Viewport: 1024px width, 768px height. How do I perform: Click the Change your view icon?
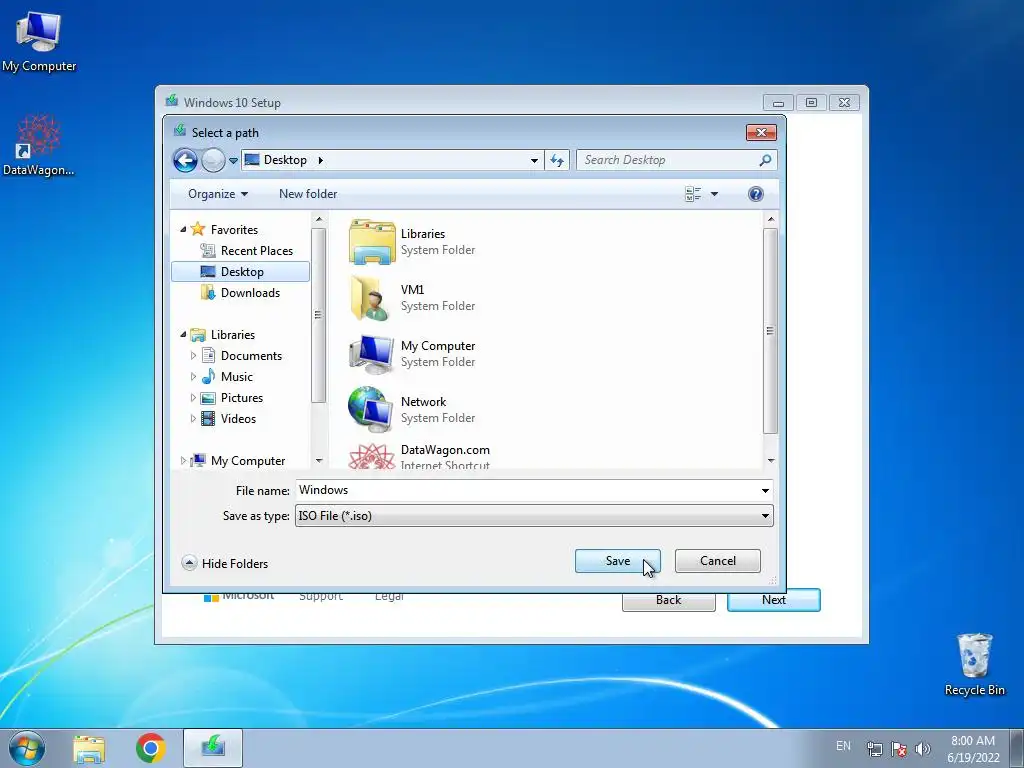[693, 194]
